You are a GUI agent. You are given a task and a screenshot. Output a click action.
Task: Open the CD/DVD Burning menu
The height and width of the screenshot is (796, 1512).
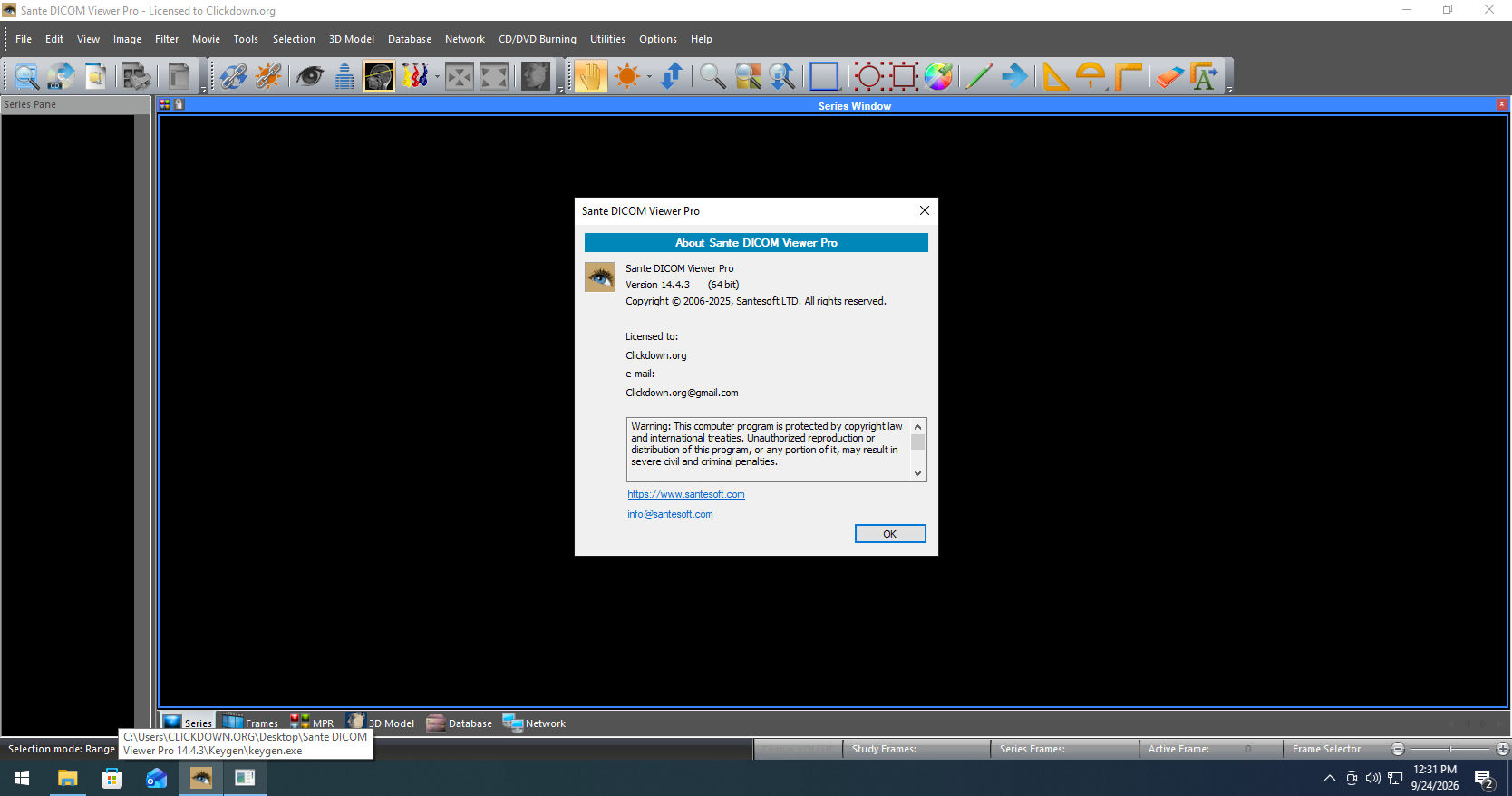(x=538, y=39)
